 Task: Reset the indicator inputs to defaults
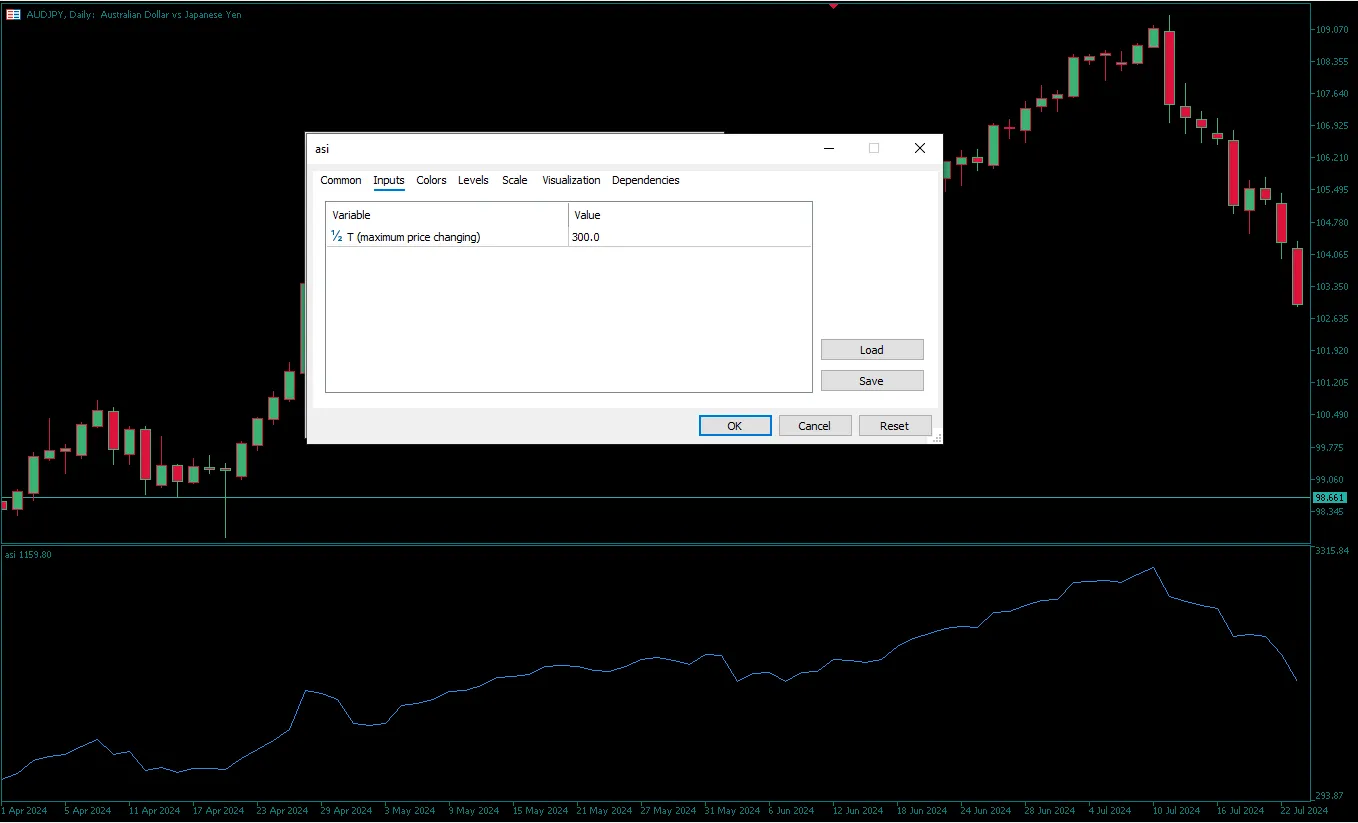pos(895,425)
